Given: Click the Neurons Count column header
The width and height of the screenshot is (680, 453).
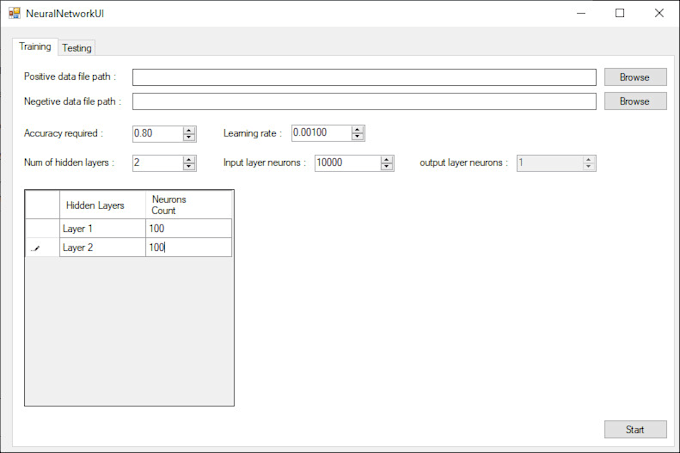Looking at the screenshot, I should click(x=188, y=205).
